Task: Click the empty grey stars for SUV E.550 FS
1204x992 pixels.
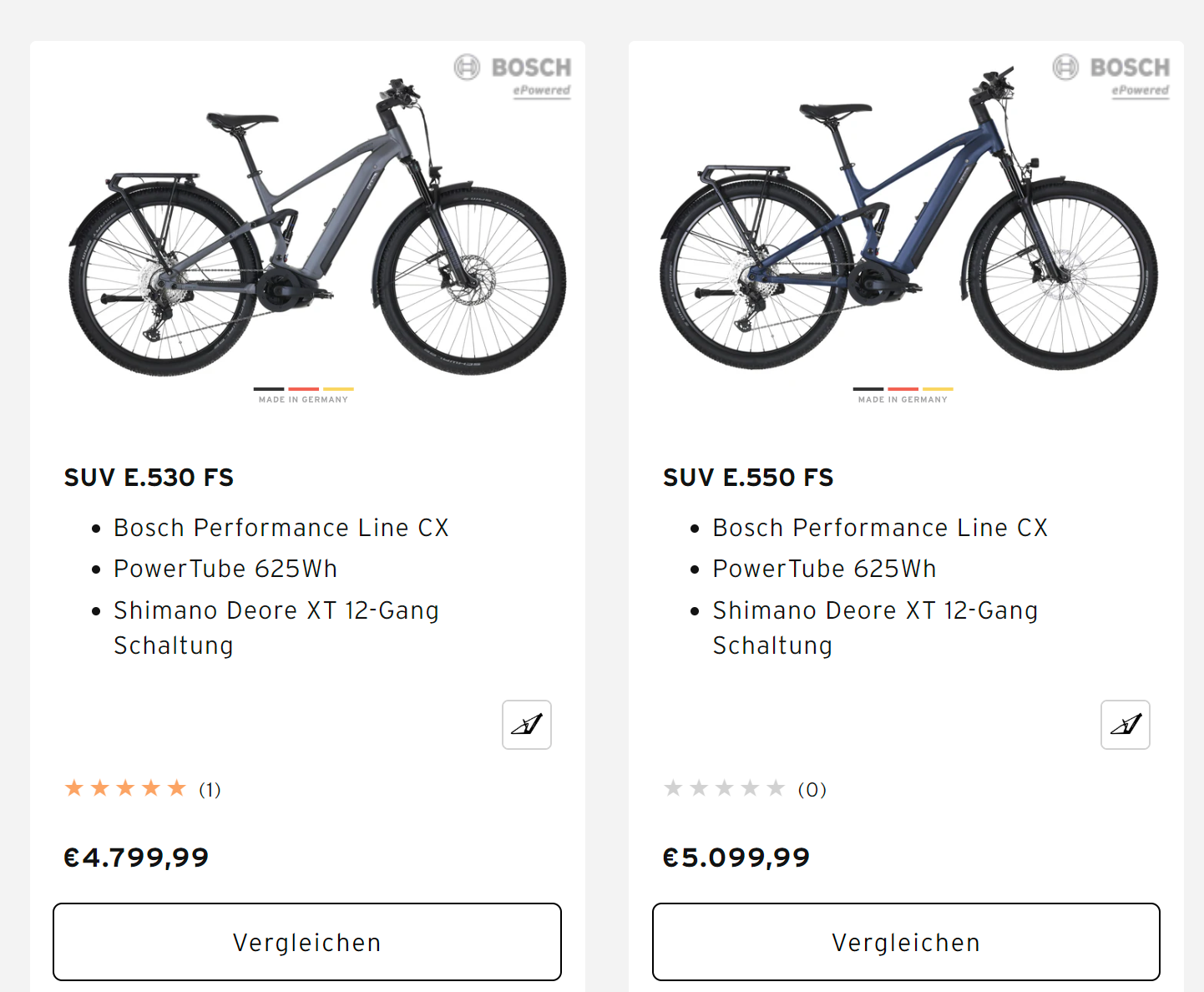Action: pos(724,788)
